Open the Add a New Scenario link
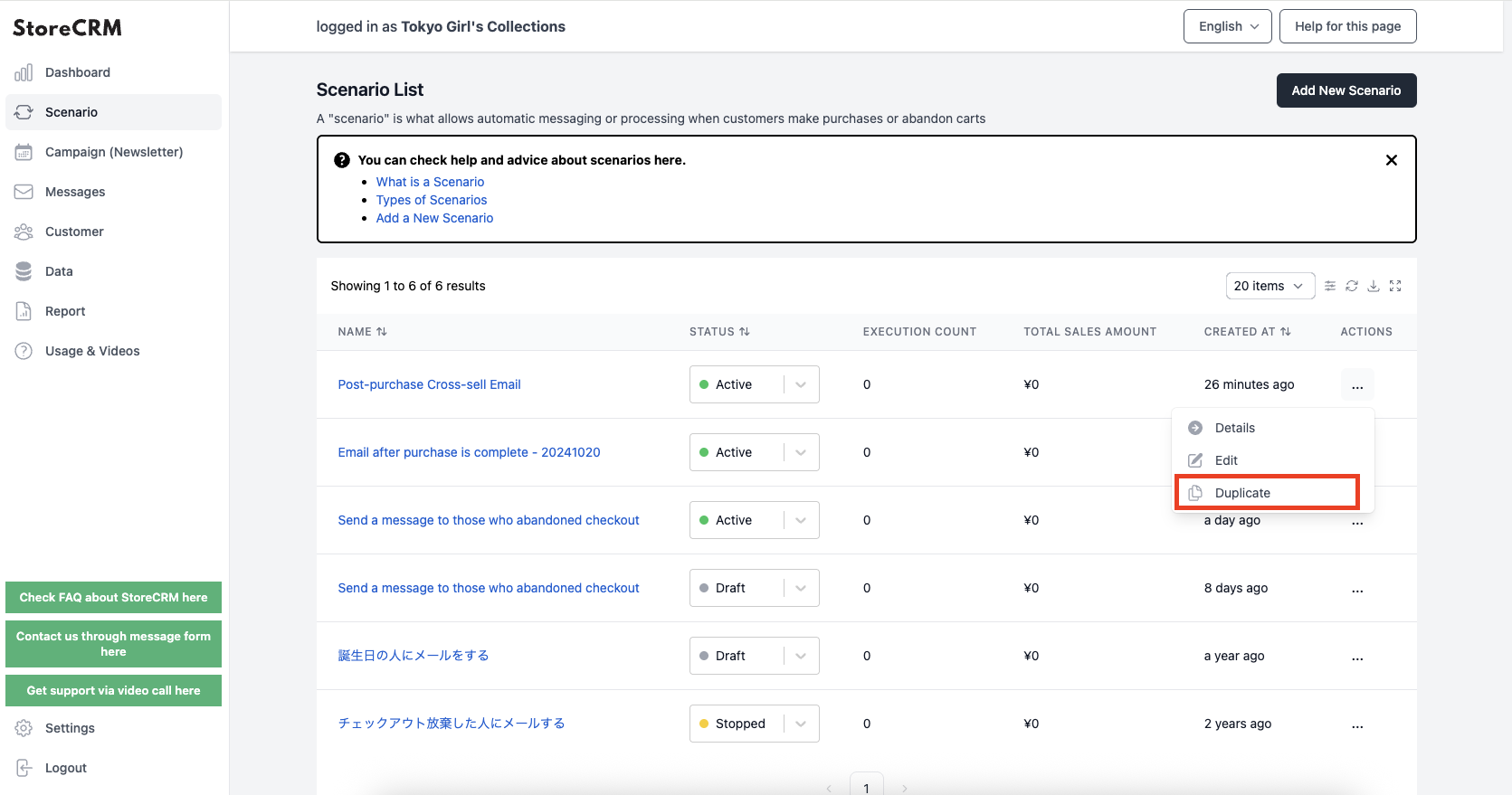Image resolution: width=1512 pixels, height=795 pixels. click(x=434, y=218)
